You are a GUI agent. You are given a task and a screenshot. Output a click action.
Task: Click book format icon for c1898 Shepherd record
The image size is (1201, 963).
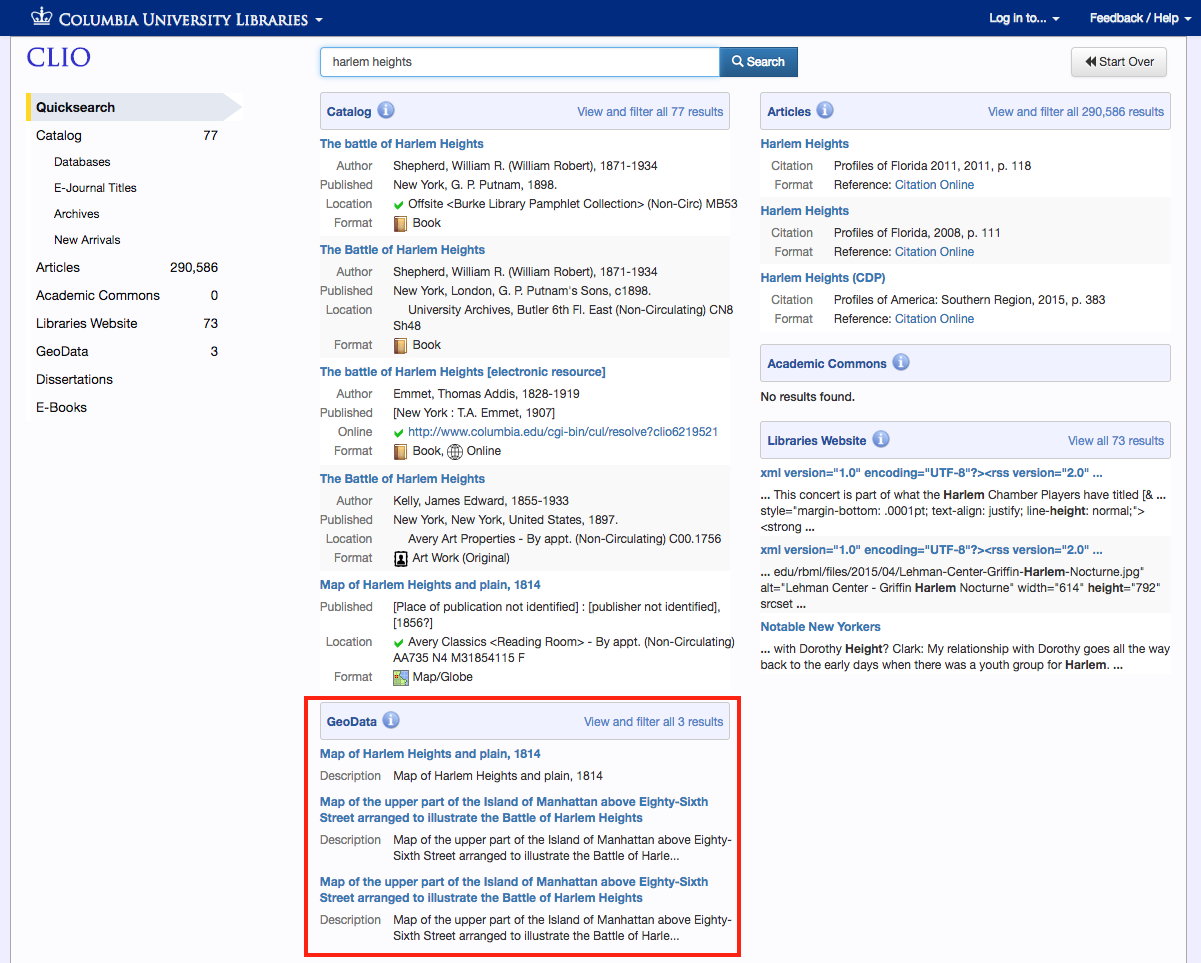click(401, 345)
